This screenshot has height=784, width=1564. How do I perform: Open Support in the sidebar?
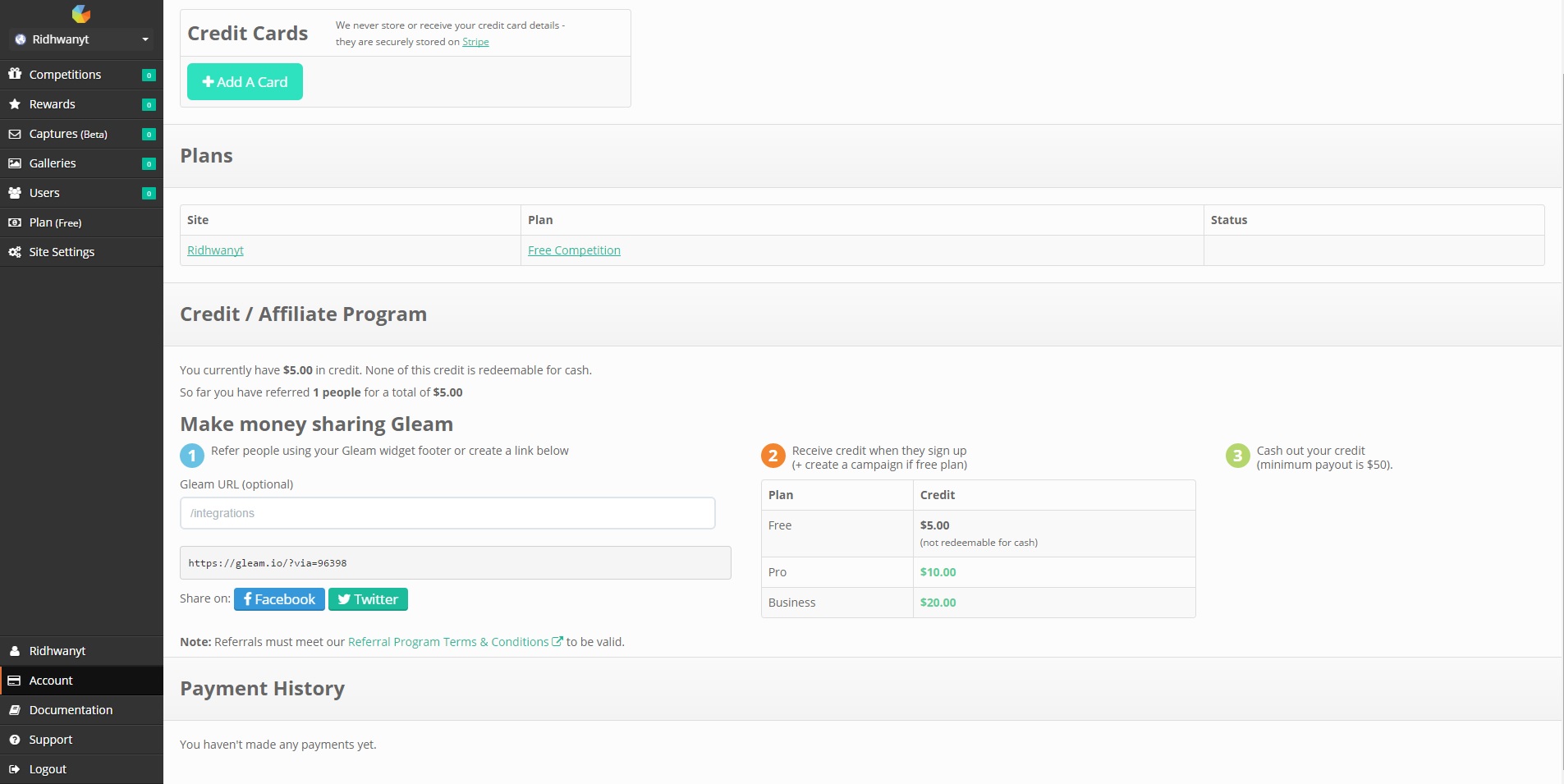tap(81, 740)
